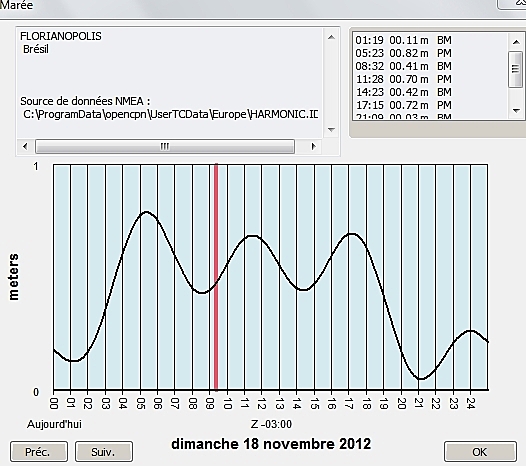
Task: Click the tide list vertical scrollbar thumb
Action: (516, 69)
